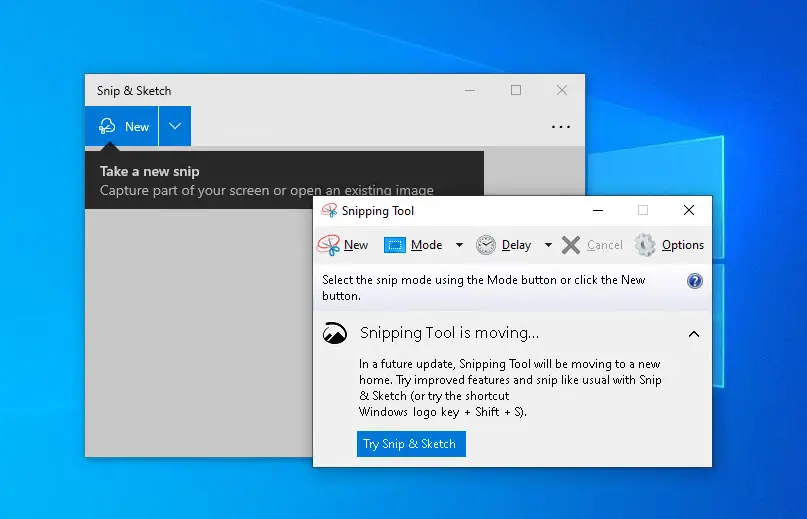This screenshot has height=519, width=807.
Task: Click the 'Snip & Sketch' window title text
Action: point(134,91)
